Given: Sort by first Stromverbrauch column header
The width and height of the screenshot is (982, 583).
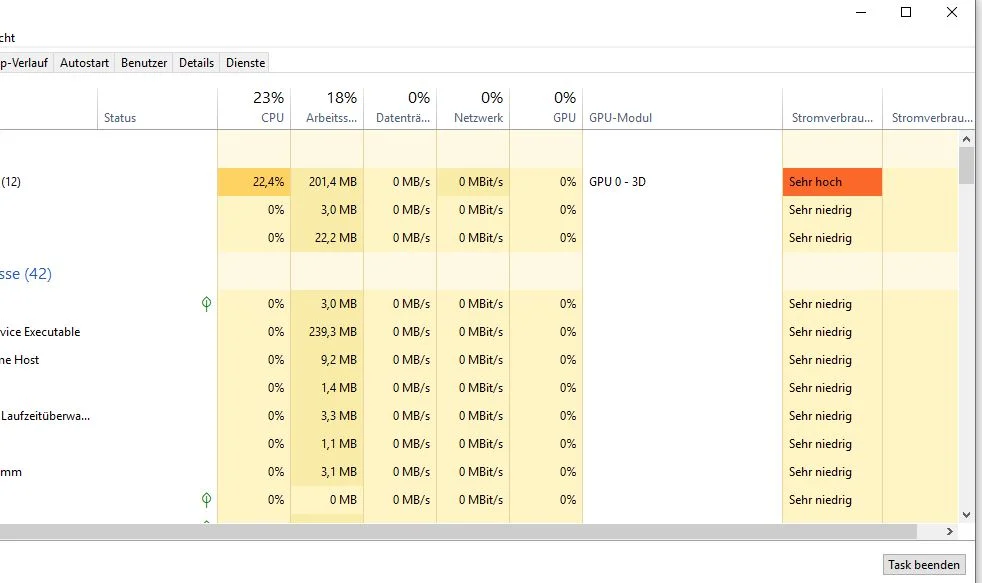Looking at the screenshot, I should tap(832, 107).
